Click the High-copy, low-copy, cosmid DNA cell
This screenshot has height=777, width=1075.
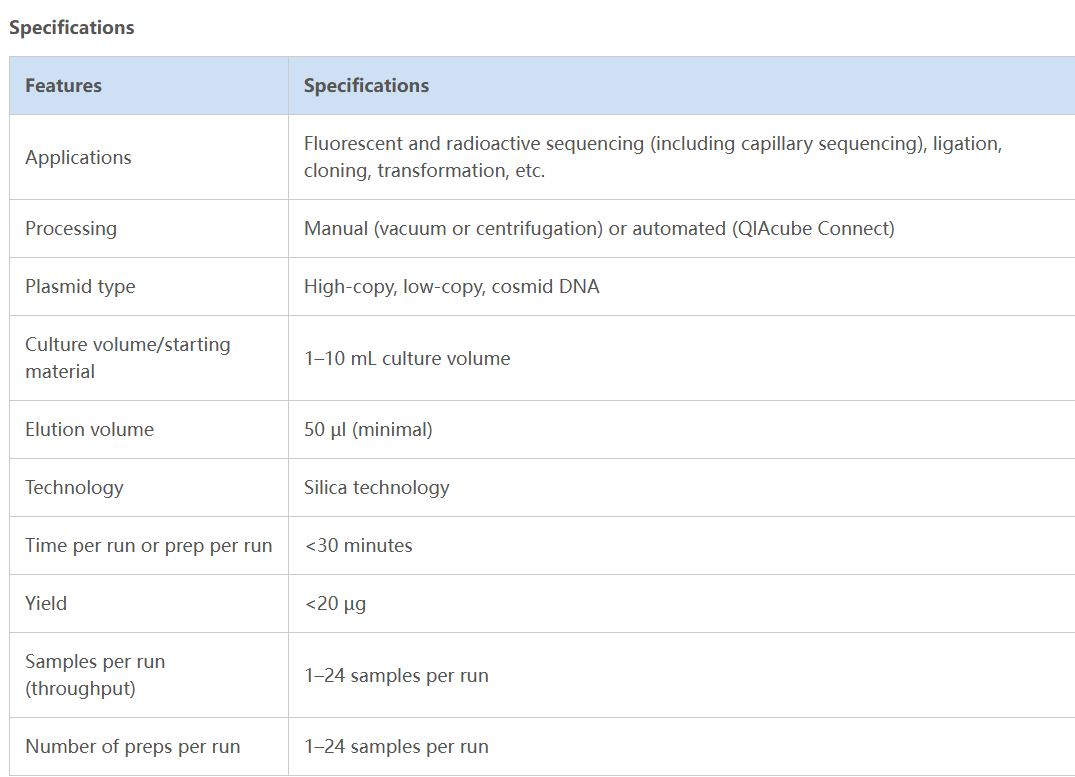point(451,287)
